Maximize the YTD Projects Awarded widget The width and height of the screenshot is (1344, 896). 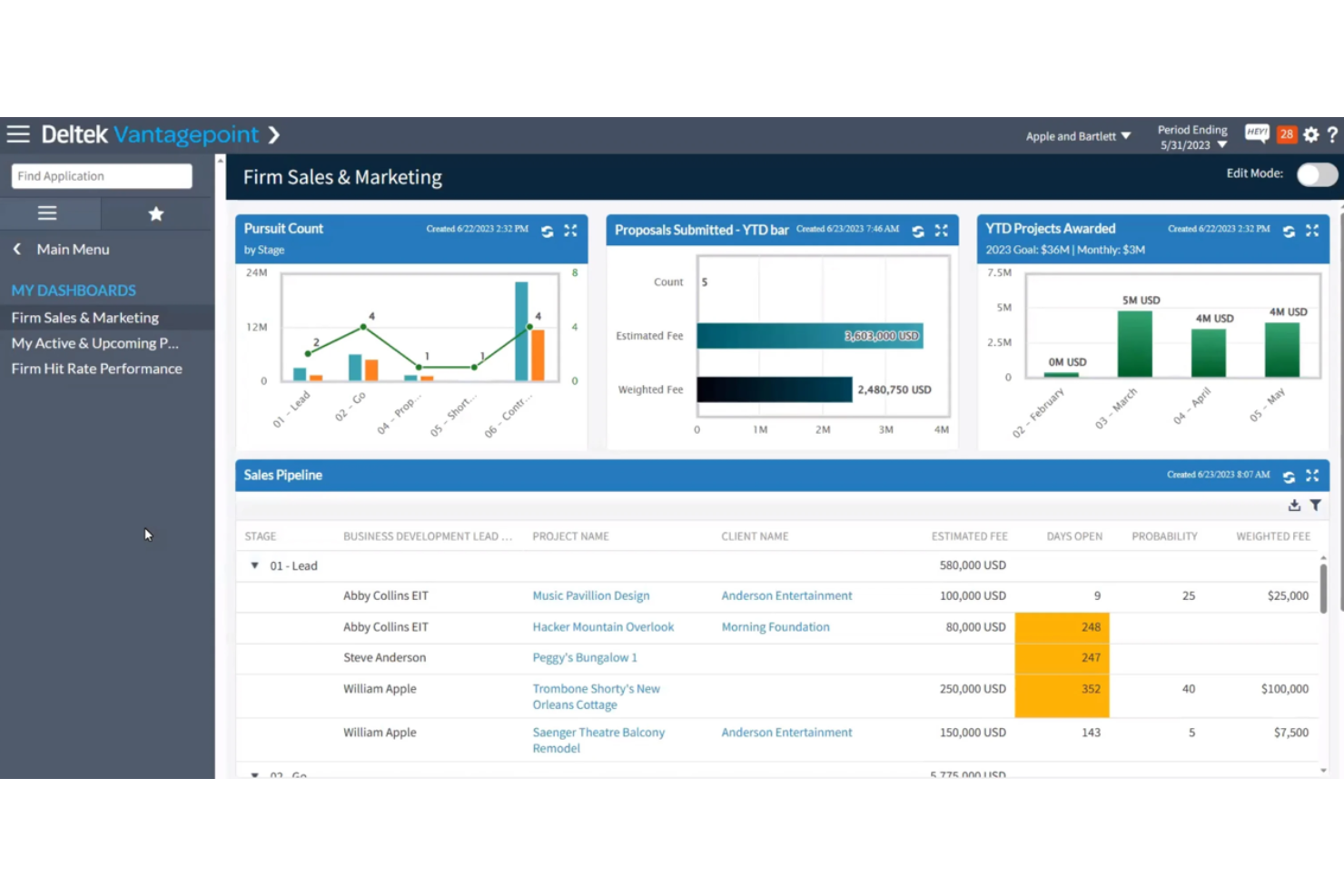pos(1312,231)
